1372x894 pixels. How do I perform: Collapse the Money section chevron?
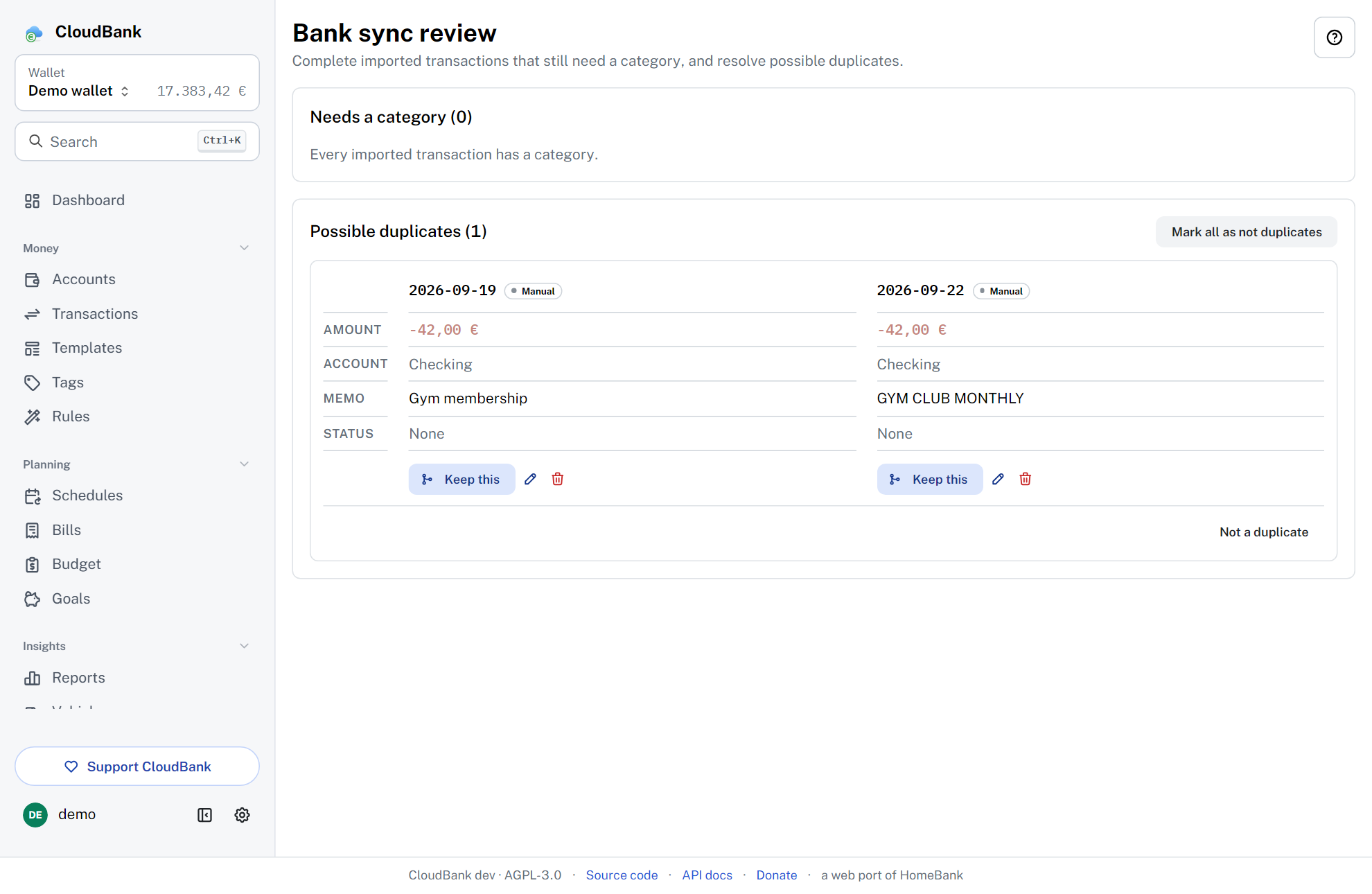[244, 248]
